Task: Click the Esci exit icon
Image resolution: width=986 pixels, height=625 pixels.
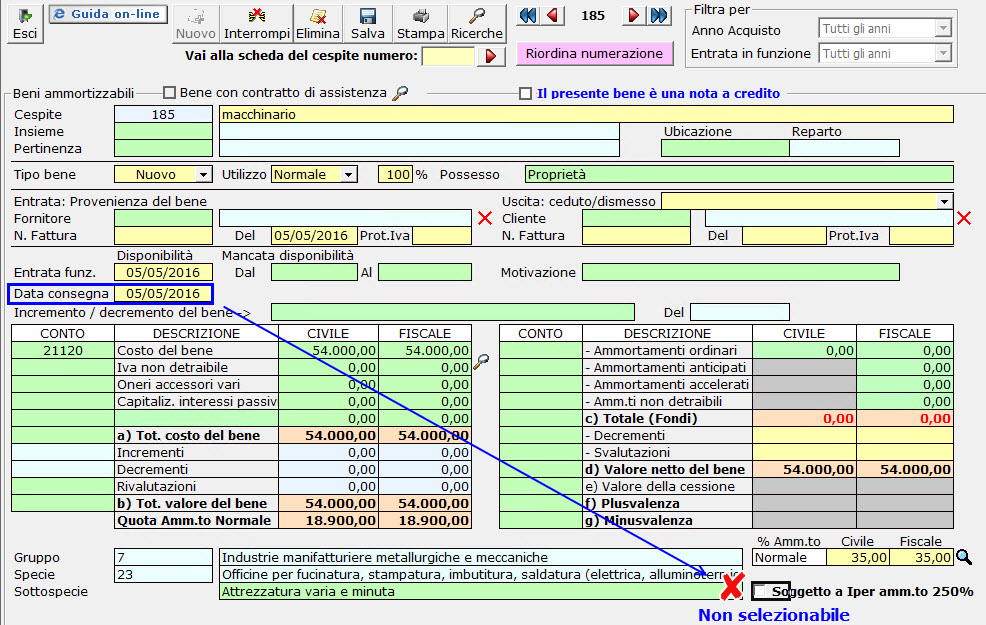Action: (25, 23)
